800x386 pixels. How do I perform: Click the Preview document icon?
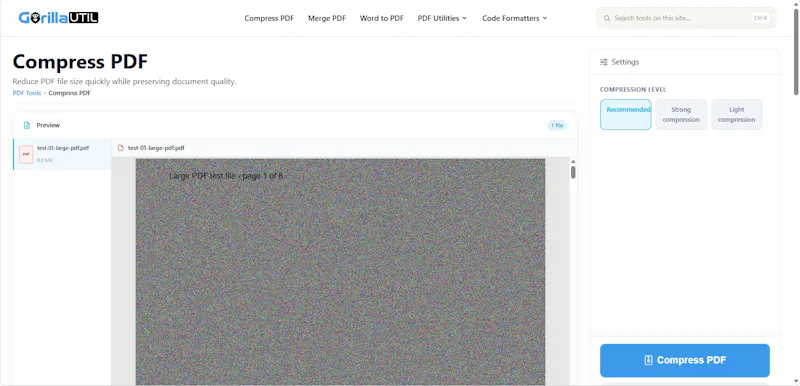[27, 125]
